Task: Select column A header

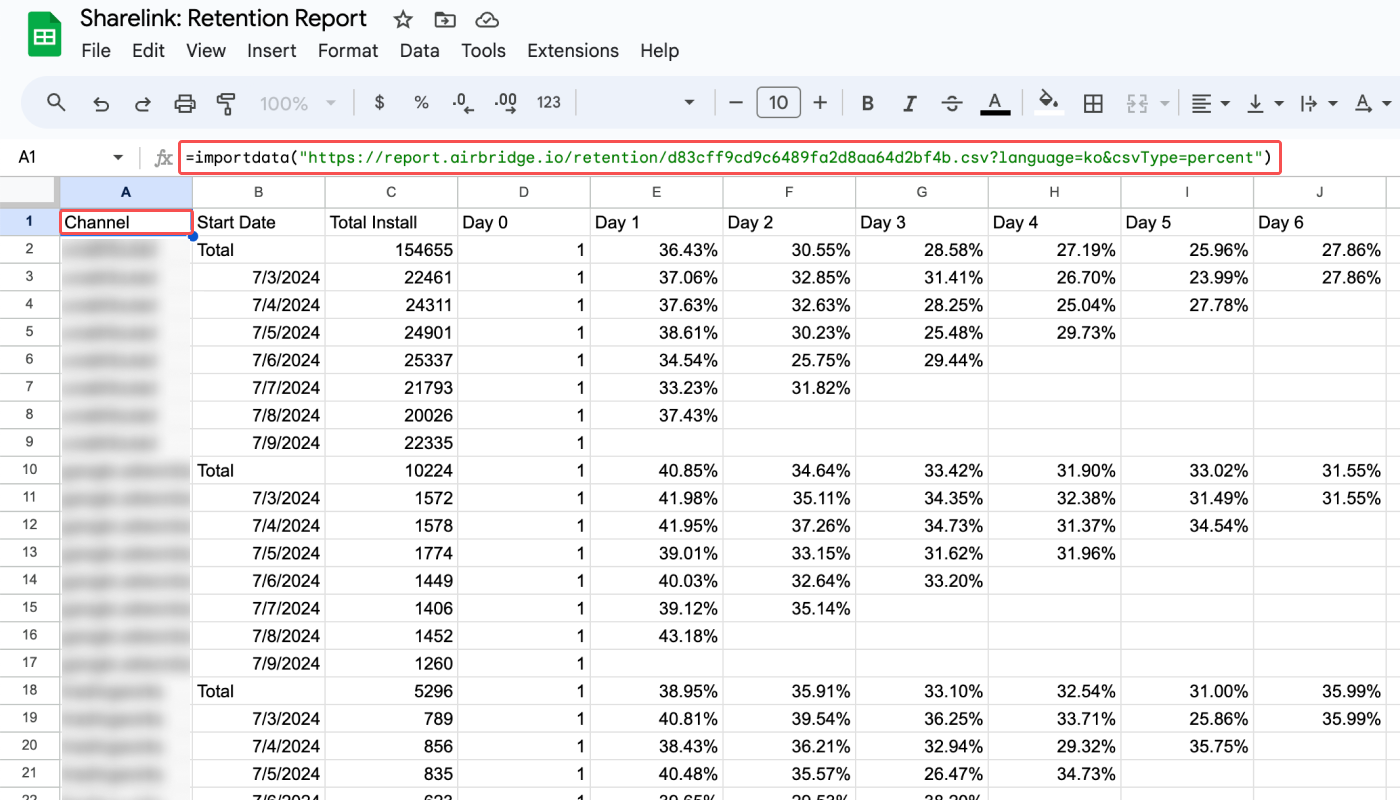Action: (126, 192)
